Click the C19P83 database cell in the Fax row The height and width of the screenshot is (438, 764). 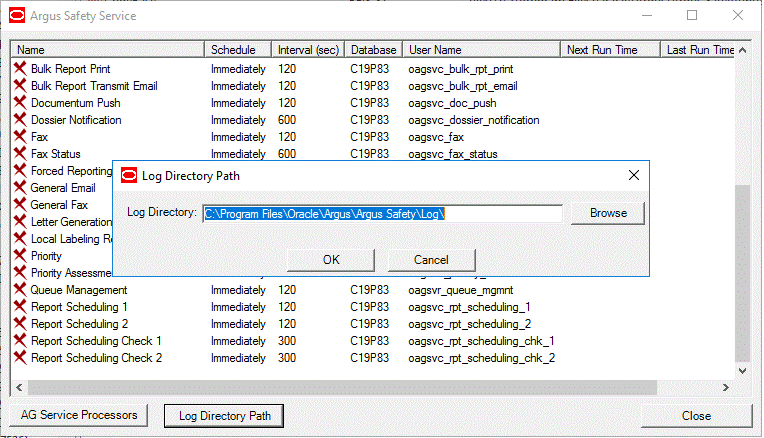pyautogui.click(x=369, y=137)
